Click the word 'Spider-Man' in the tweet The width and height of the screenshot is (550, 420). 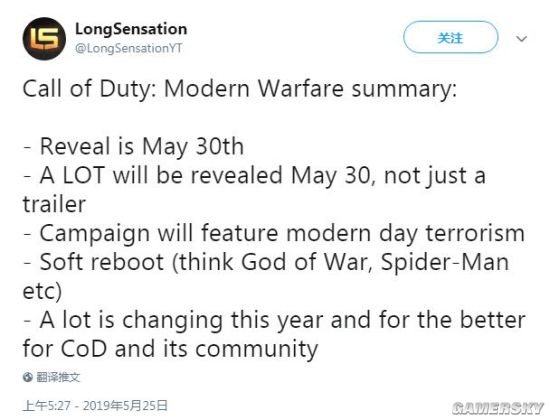click(445, 262)
